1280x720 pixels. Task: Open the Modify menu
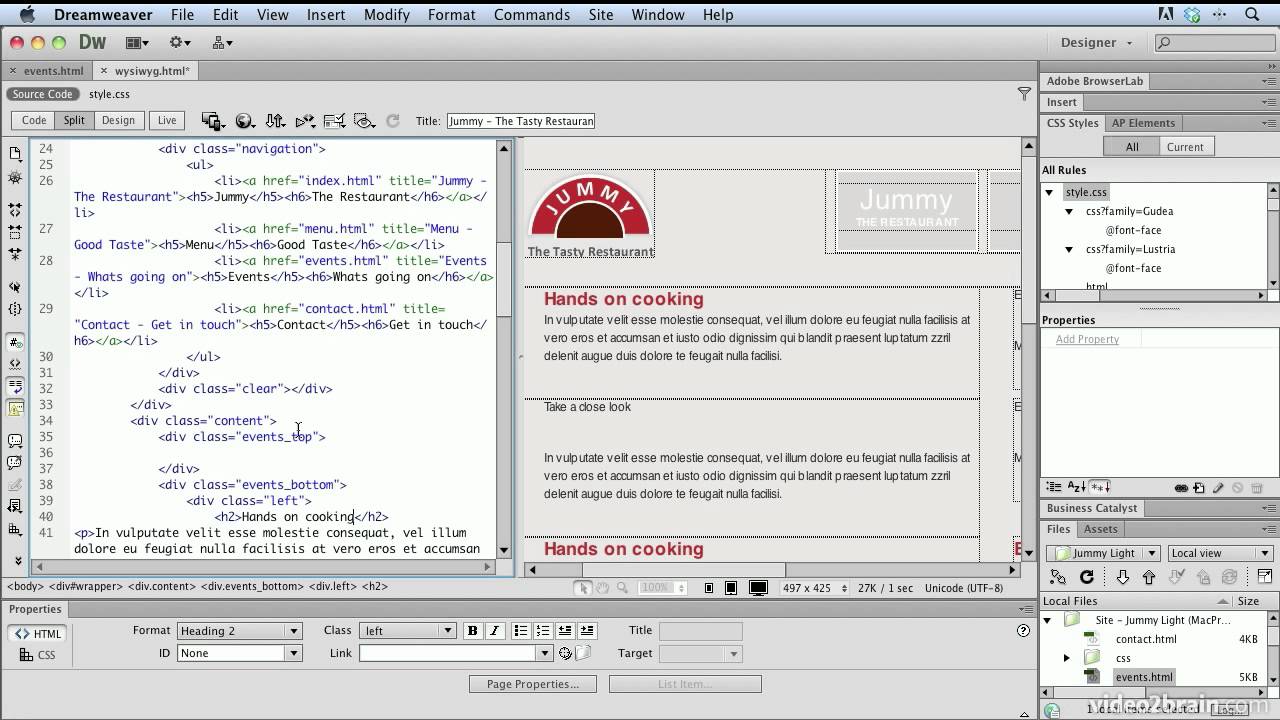[x=386, y=15]
